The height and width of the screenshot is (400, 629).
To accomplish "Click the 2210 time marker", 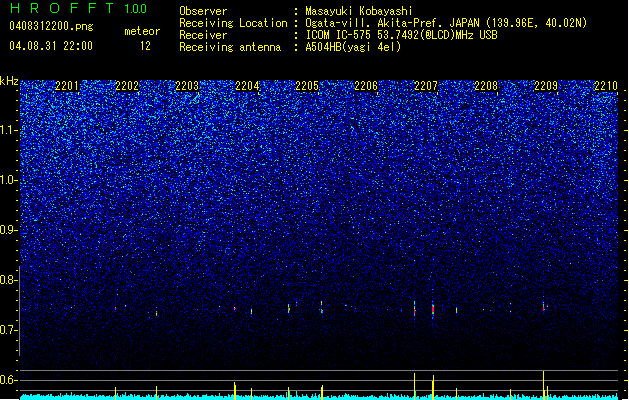I will click(x=606, y=86).
